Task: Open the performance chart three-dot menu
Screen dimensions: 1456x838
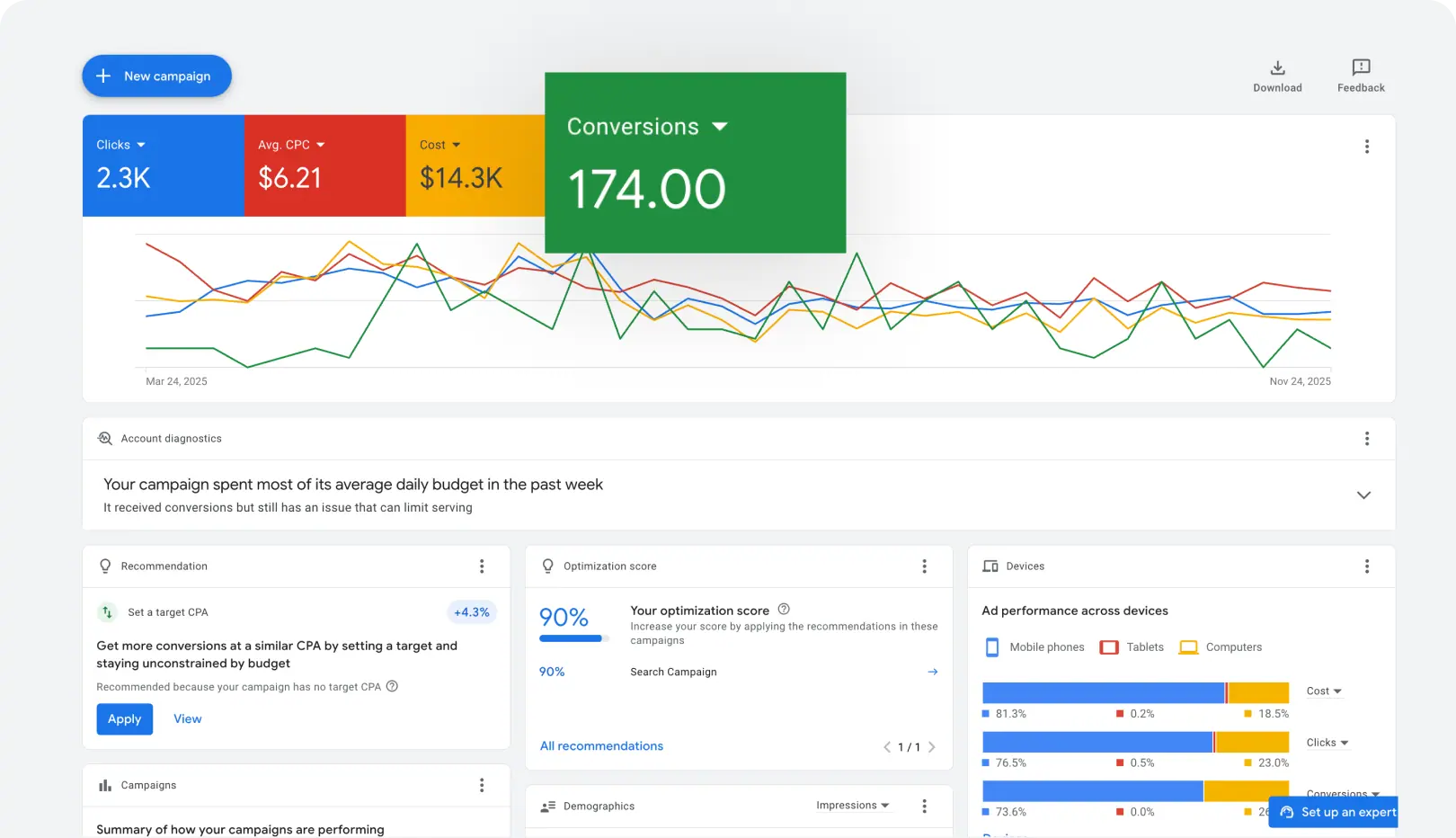Action: click(x=1367, y=147)
